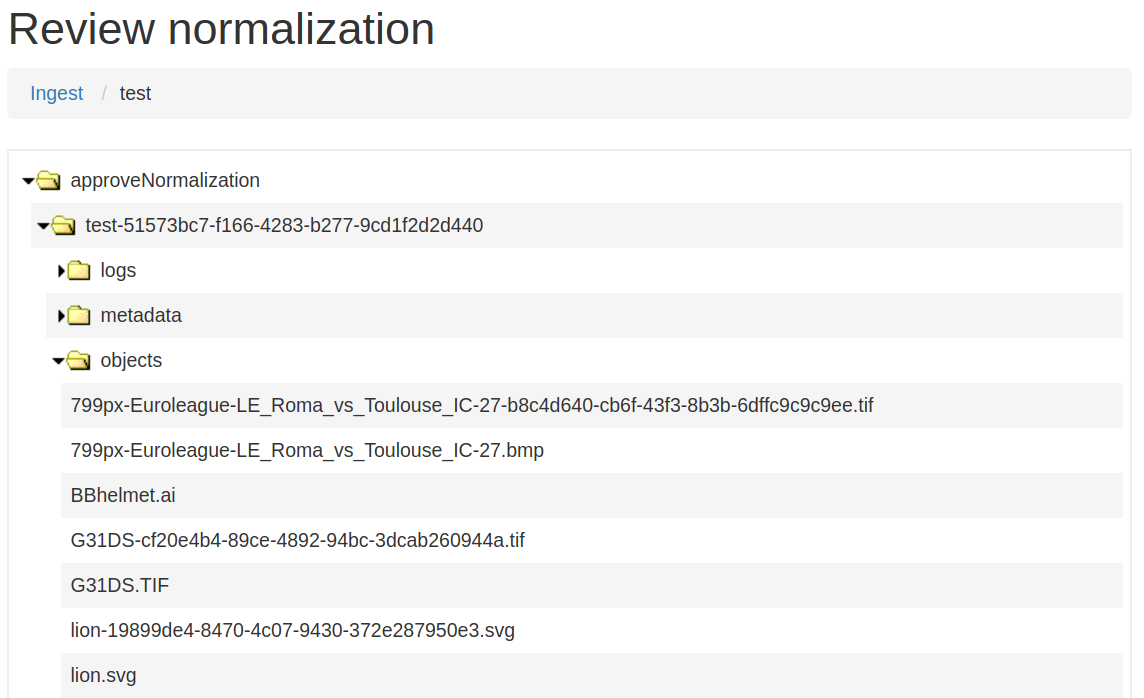1144x698 pixels.
Task: Click the objects folder icon
Action: (78, 360)
